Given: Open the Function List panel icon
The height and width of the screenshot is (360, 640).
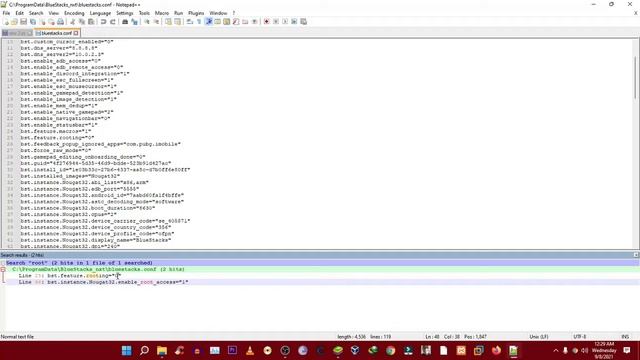Looking at the screenshot, I should [x=236, y=22].
